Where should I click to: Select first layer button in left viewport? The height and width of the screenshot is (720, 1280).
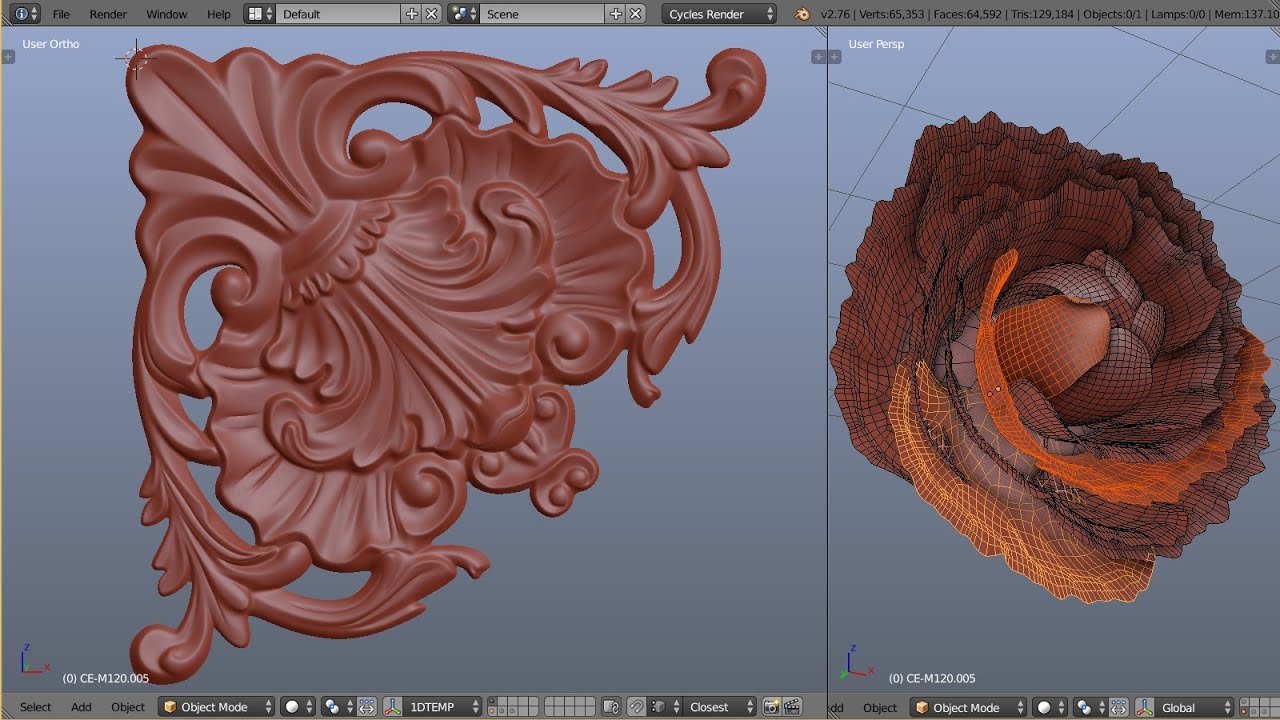[494, 703]
